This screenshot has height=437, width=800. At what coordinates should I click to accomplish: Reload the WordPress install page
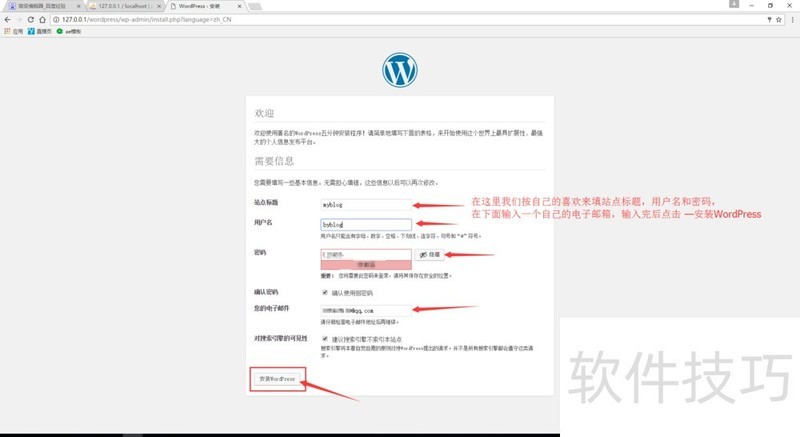31,19
